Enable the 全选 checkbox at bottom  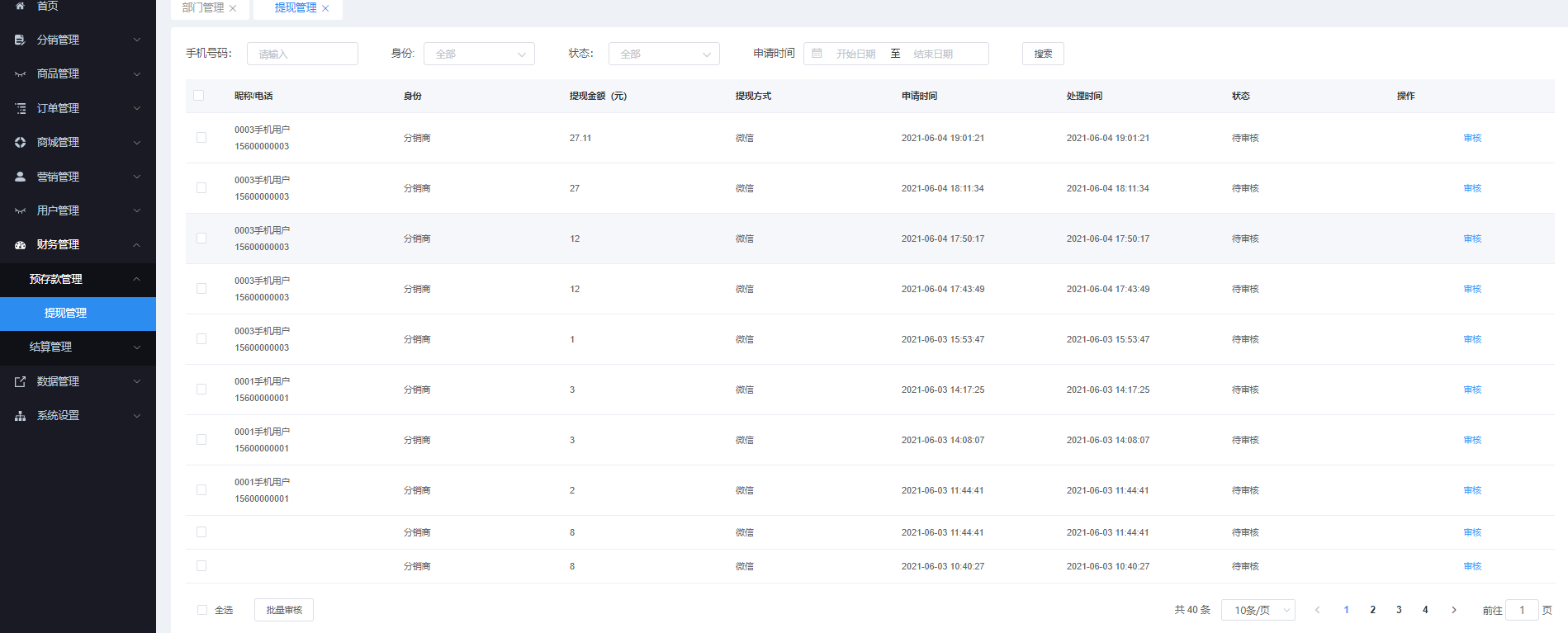pyautogui.click(x=202, y=610)
